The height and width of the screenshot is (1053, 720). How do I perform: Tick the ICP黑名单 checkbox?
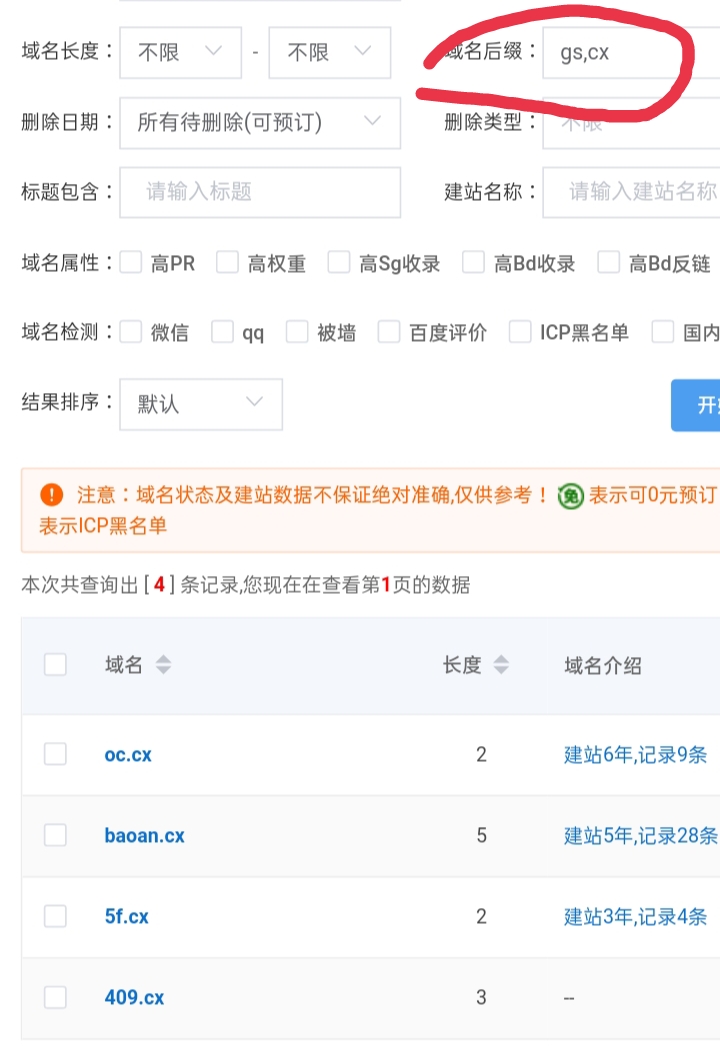(520, 333)
